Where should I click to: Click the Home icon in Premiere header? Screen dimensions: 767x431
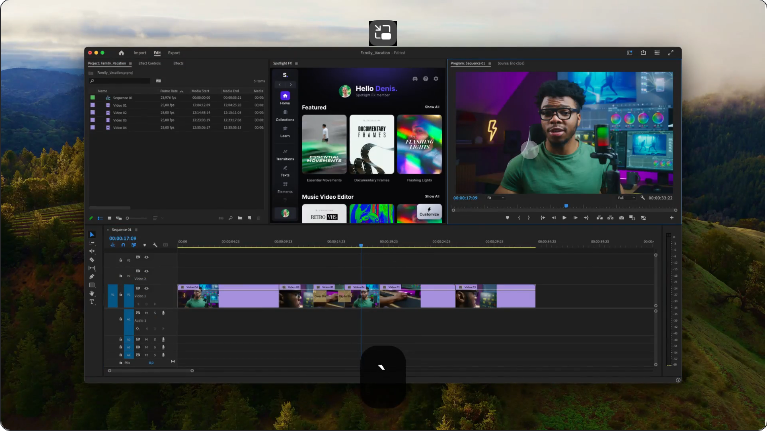[121, 52]
